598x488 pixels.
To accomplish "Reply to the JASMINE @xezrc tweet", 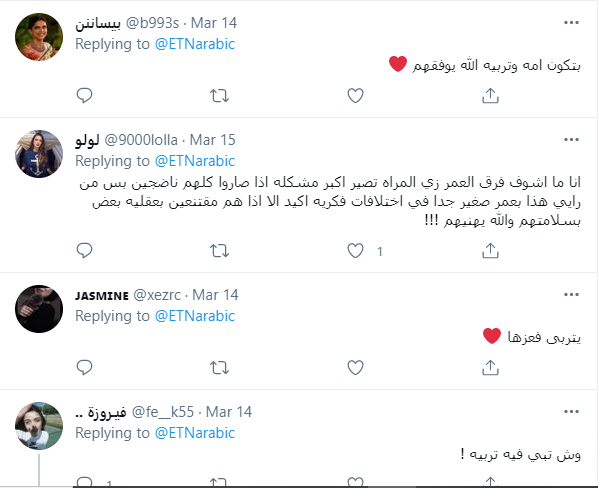I will tap(84, 368).
